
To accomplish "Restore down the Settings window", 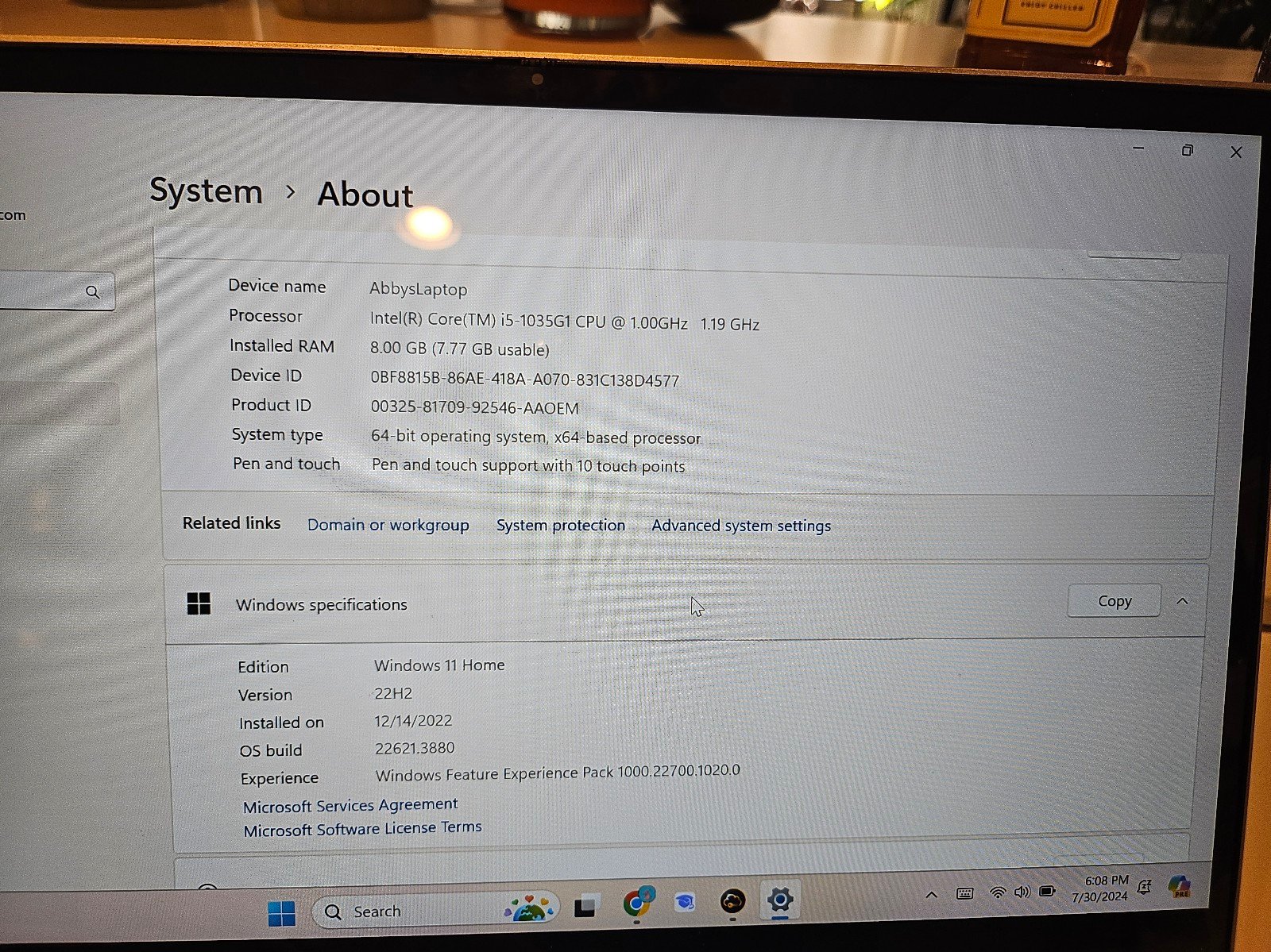I will click(x=1188, y=150).
